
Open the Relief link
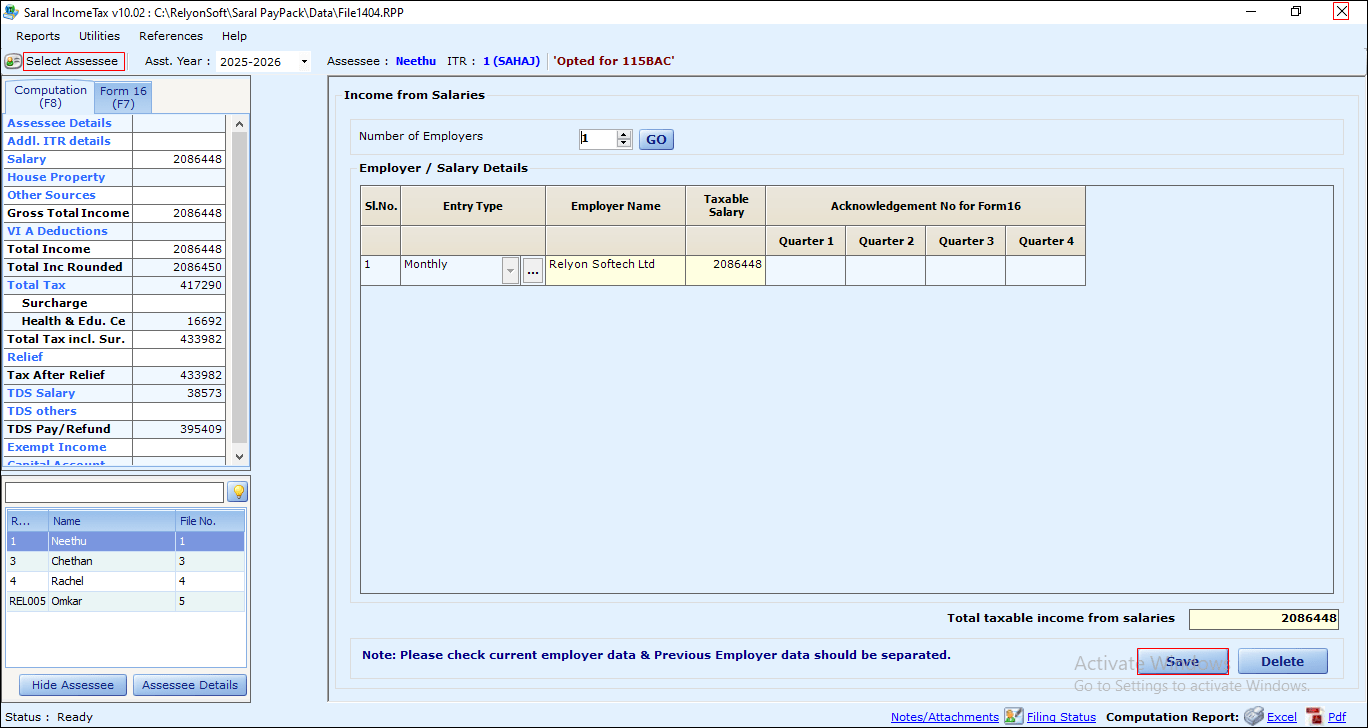coord(25,357)
